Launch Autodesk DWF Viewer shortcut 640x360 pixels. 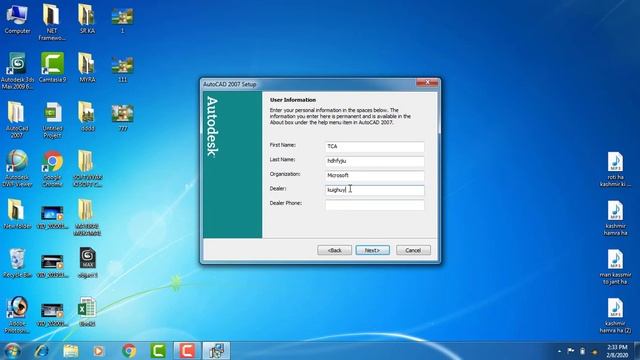(x=17, y=168)
